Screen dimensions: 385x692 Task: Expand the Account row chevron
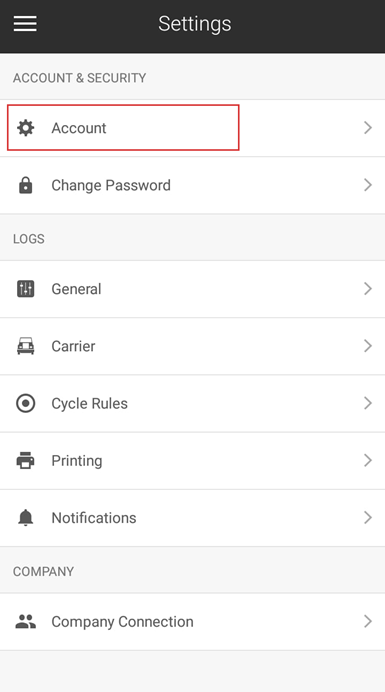(368, 128)
